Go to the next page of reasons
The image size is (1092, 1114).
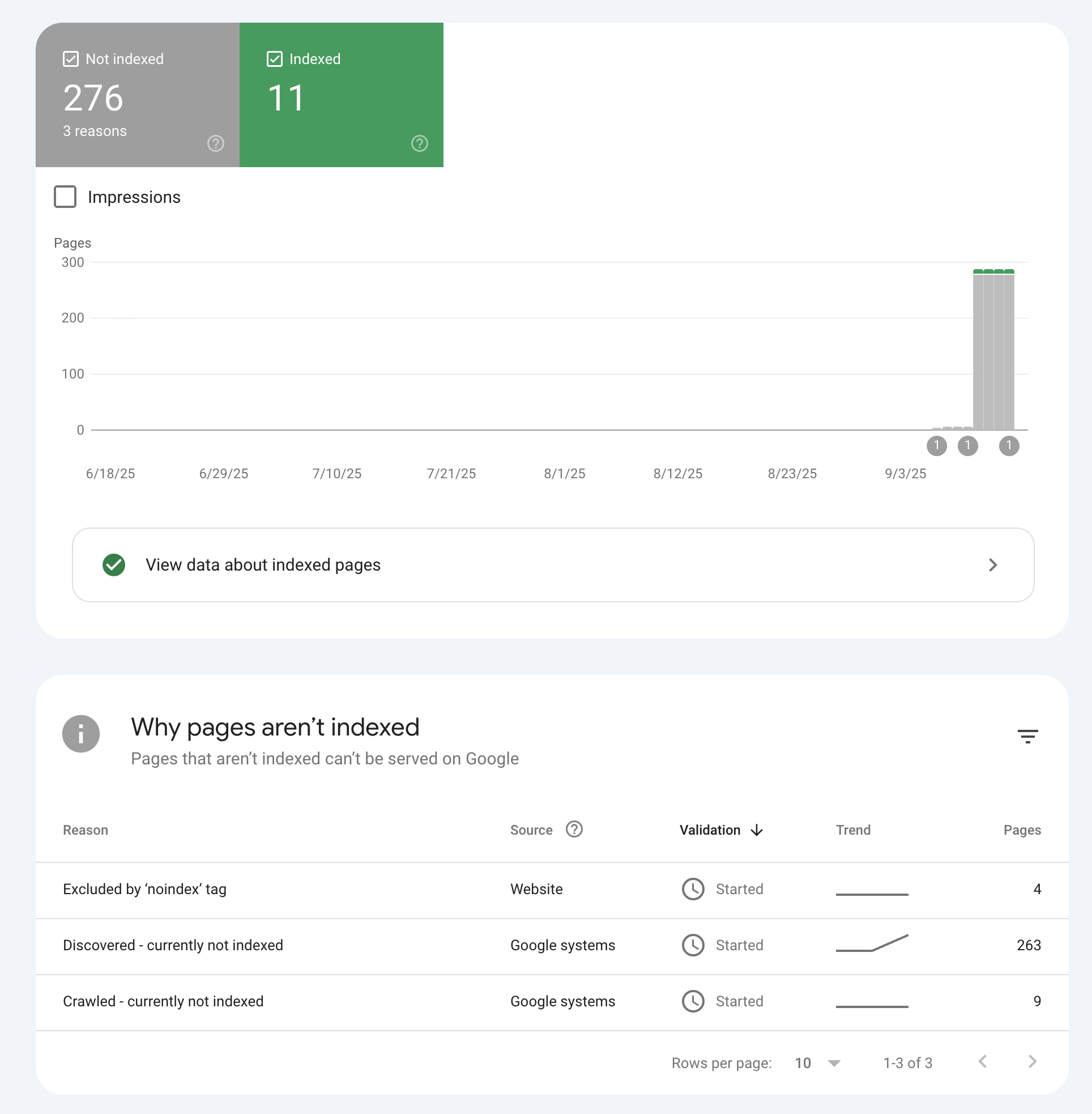(x=1033, y=1062)
